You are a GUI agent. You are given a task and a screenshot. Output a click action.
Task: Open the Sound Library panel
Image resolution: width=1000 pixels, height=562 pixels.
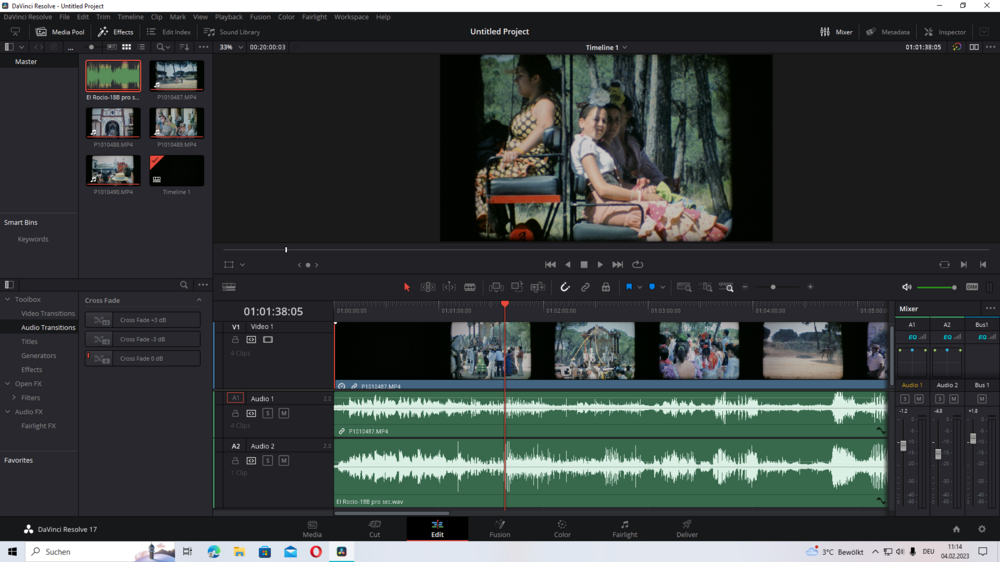point(232,32)
